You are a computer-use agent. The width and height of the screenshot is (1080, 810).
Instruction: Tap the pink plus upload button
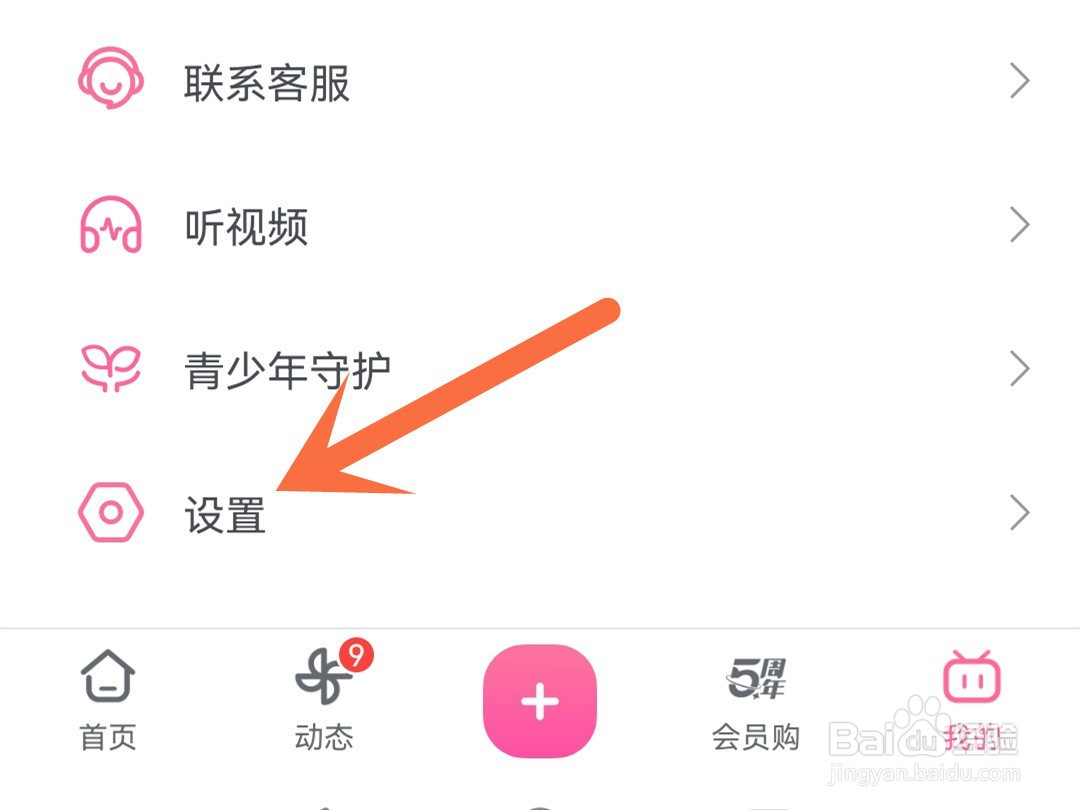[540, 701]
